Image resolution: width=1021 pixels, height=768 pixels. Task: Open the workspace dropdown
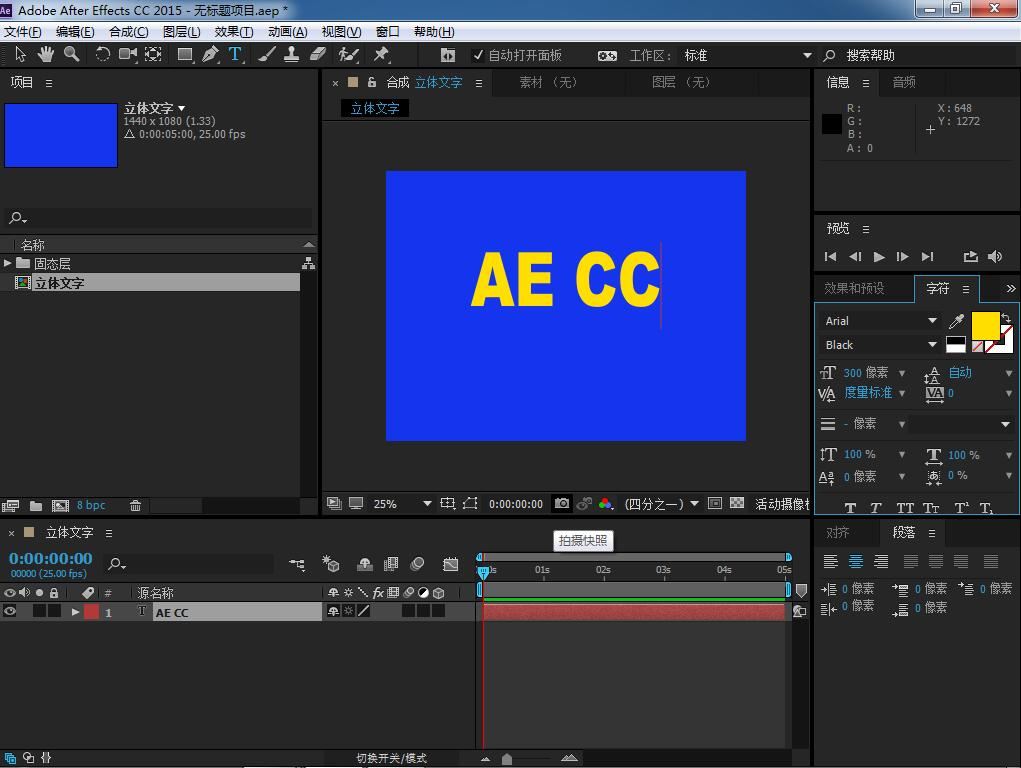point(807,55)
